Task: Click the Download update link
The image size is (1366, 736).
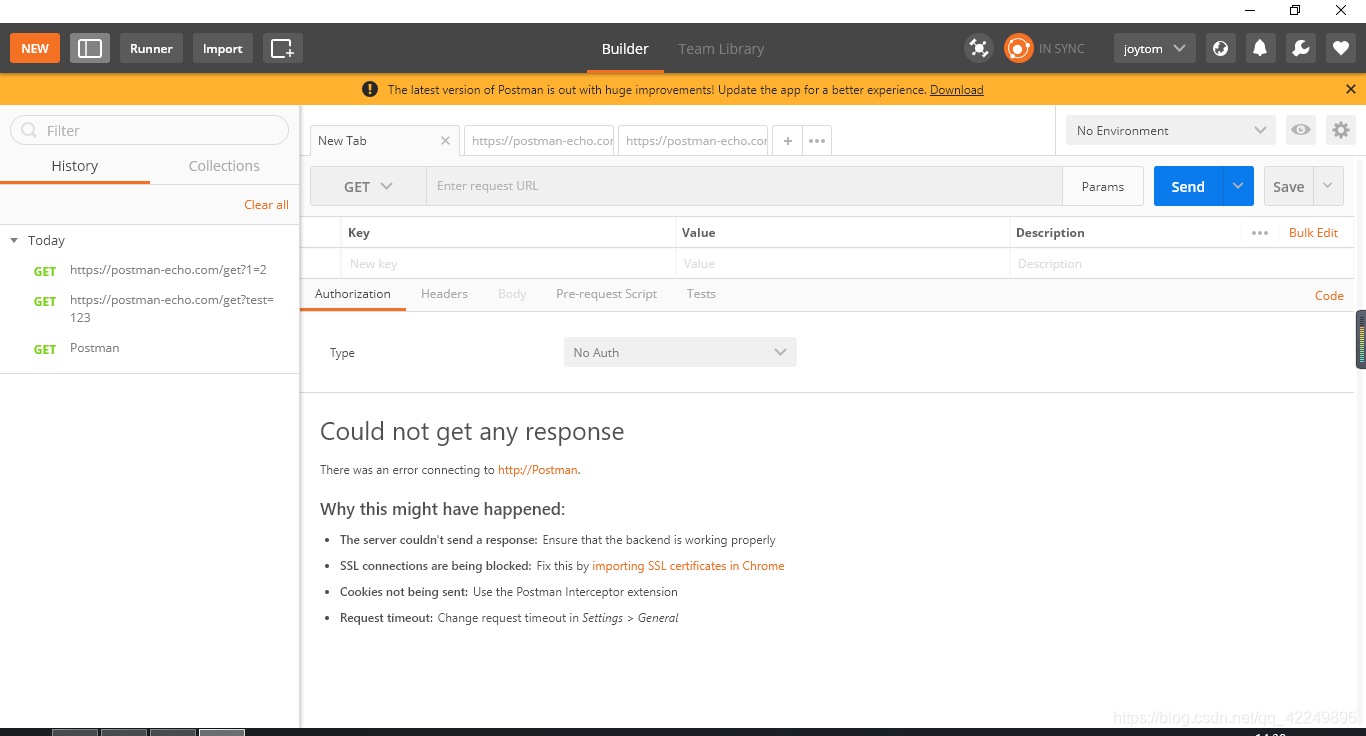Action: coord(956,90)
